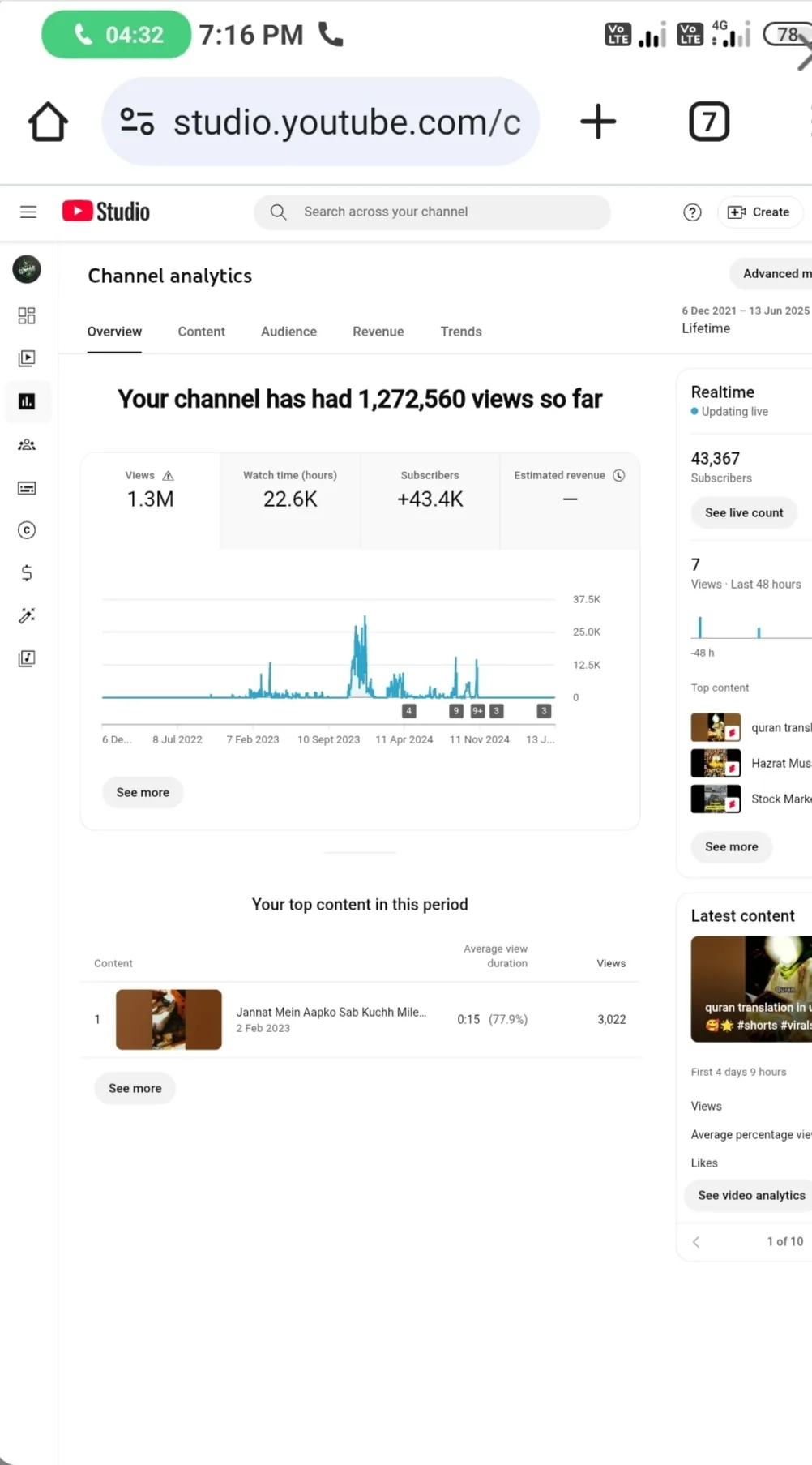Open a new tab with plus icon
This screenshot has height=1465, width=812.
(x=598, y=122)
